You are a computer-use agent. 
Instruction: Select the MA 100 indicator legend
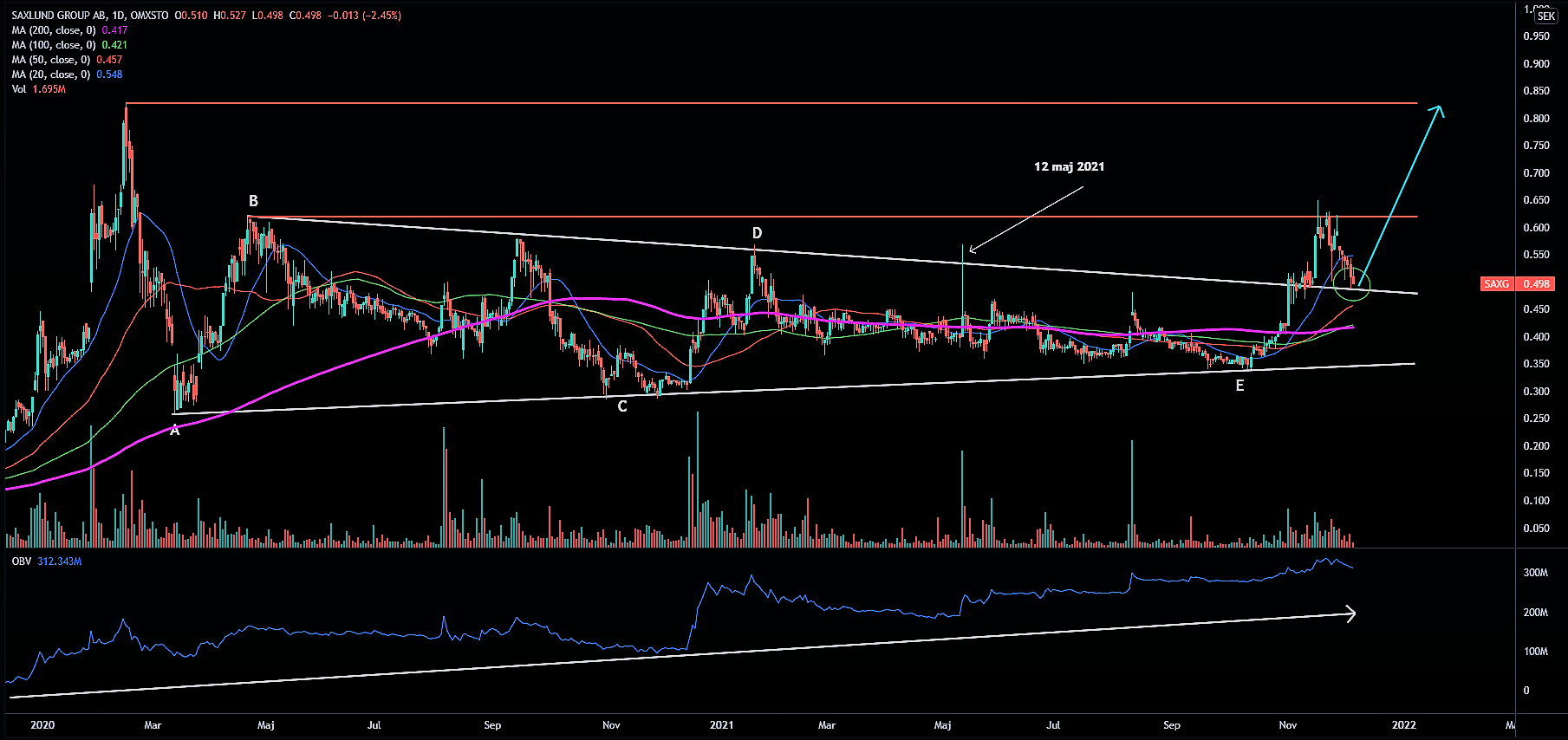point(54,45)
